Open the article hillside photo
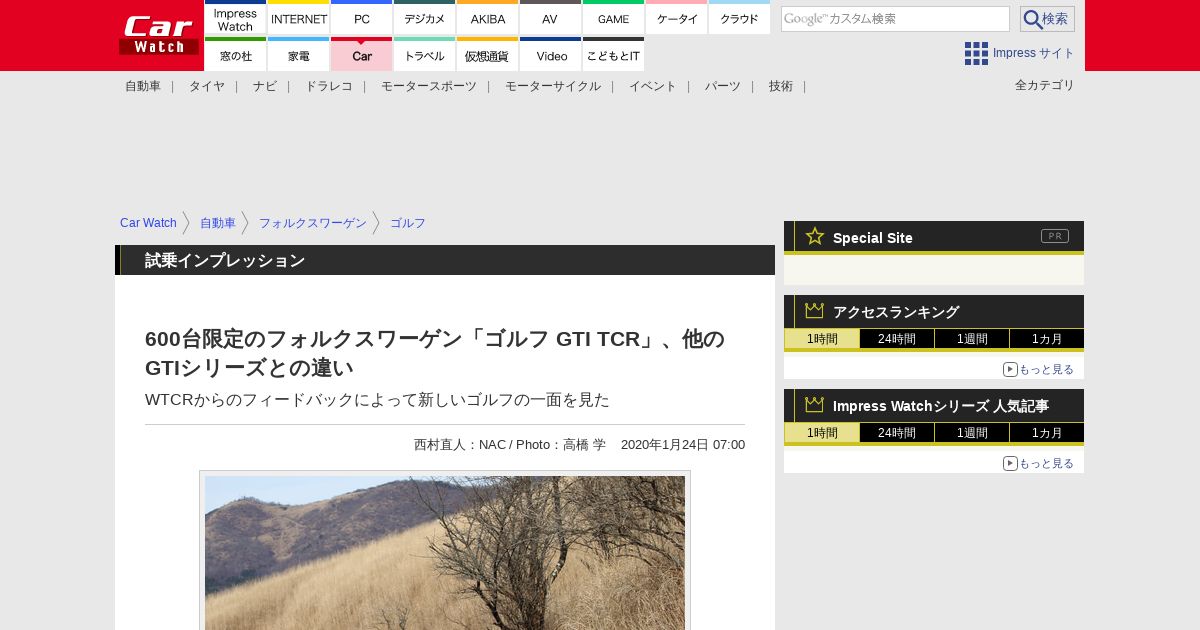This screenshot has height=630, width=1200. point(445,552)
